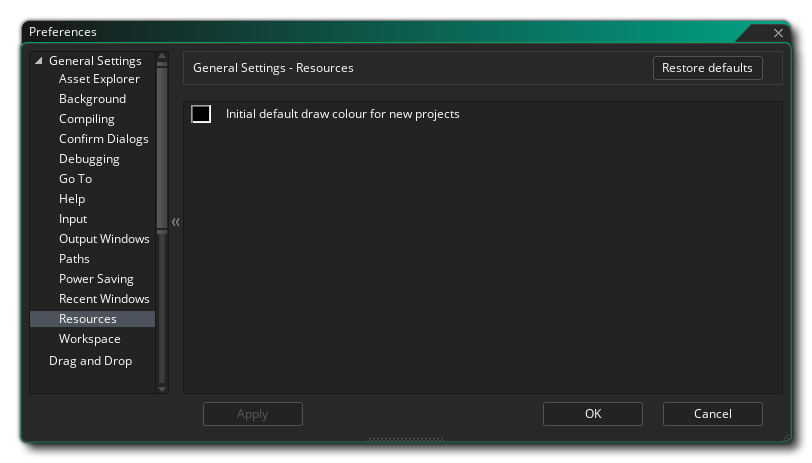Image resolution: width=812 pixels, height=463 pixels.
Task: Open Recent Windows settings
Action: [104, 299]
